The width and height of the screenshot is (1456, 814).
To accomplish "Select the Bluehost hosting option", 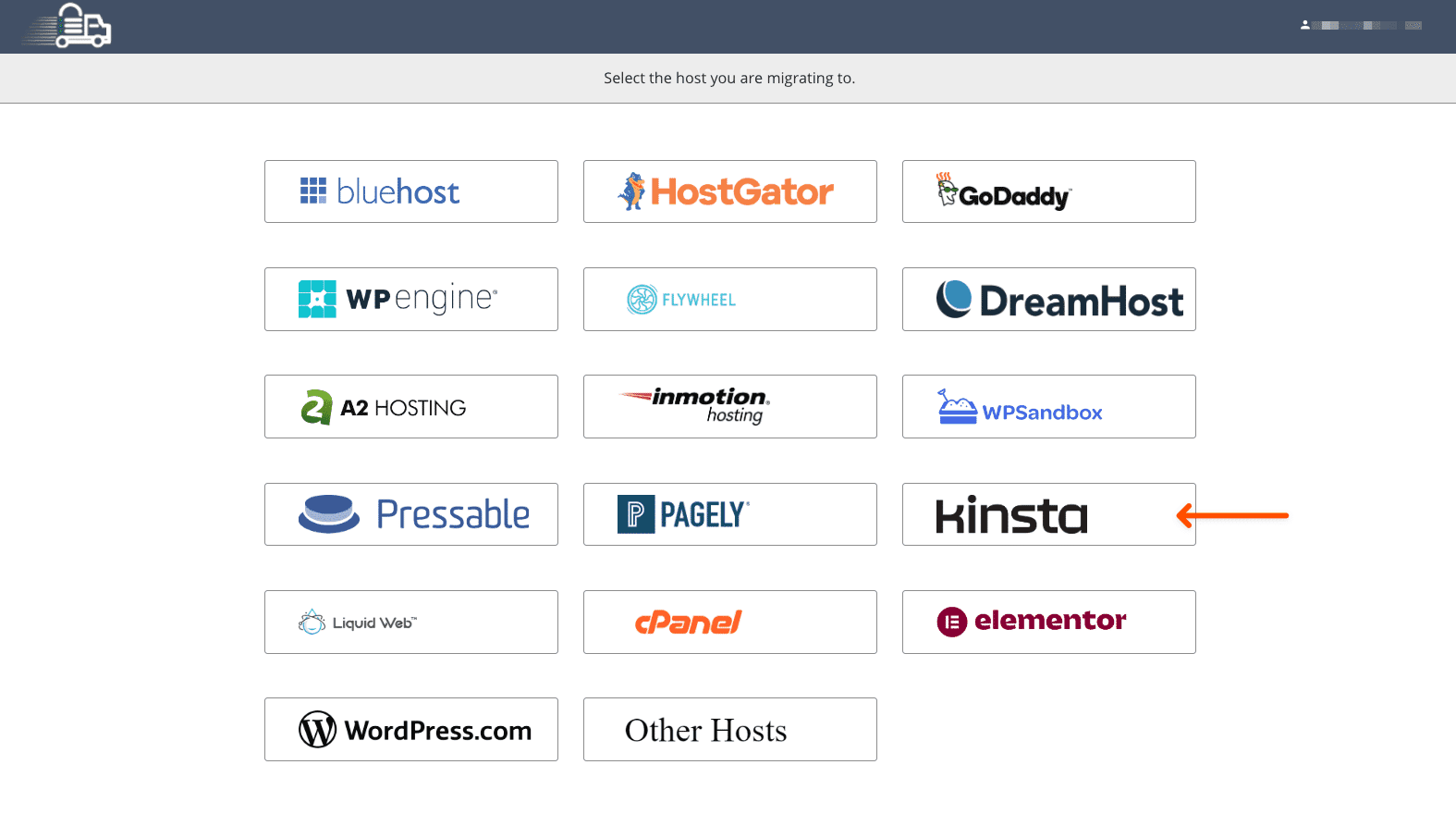I will 410,191.
